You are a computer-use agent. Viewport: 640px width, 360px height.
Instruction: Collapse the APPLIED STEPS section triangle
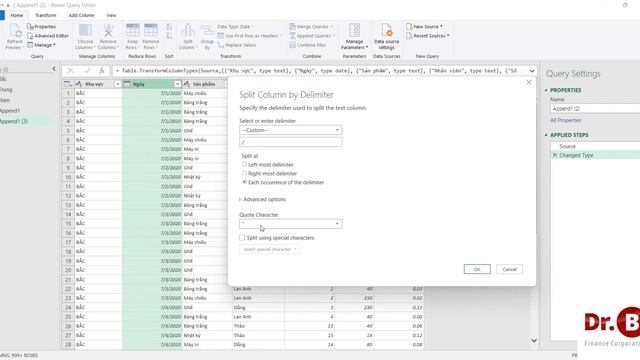pos(546,135)
